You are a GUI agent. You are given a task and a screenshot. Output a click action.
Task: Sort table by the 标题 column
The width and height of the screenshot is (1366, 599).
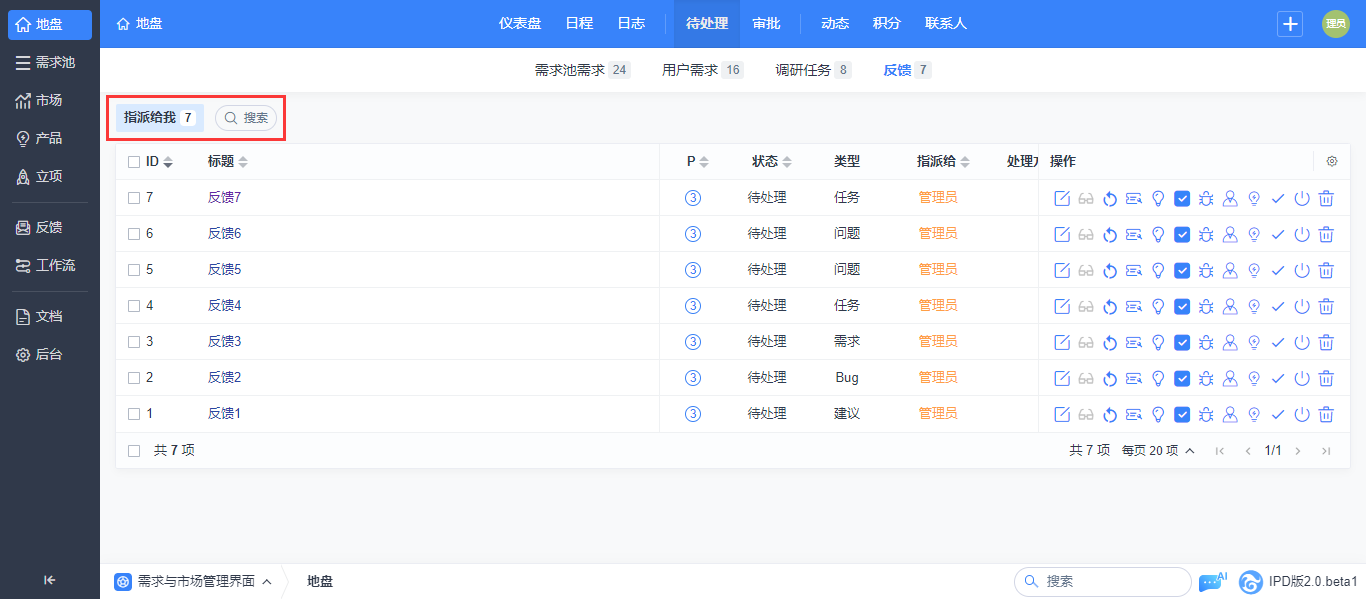tap(228, 162)
